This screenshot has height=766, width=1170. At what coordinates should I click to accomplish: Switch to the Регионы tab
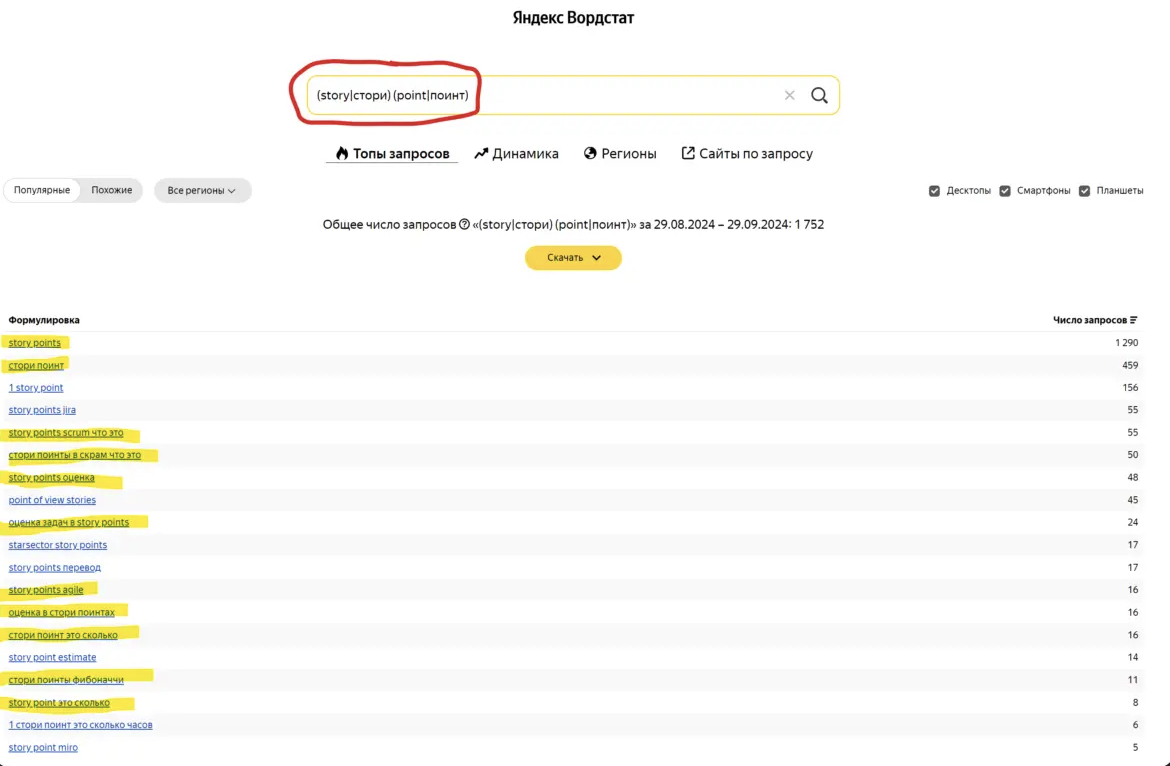click(x=620, y=154)
